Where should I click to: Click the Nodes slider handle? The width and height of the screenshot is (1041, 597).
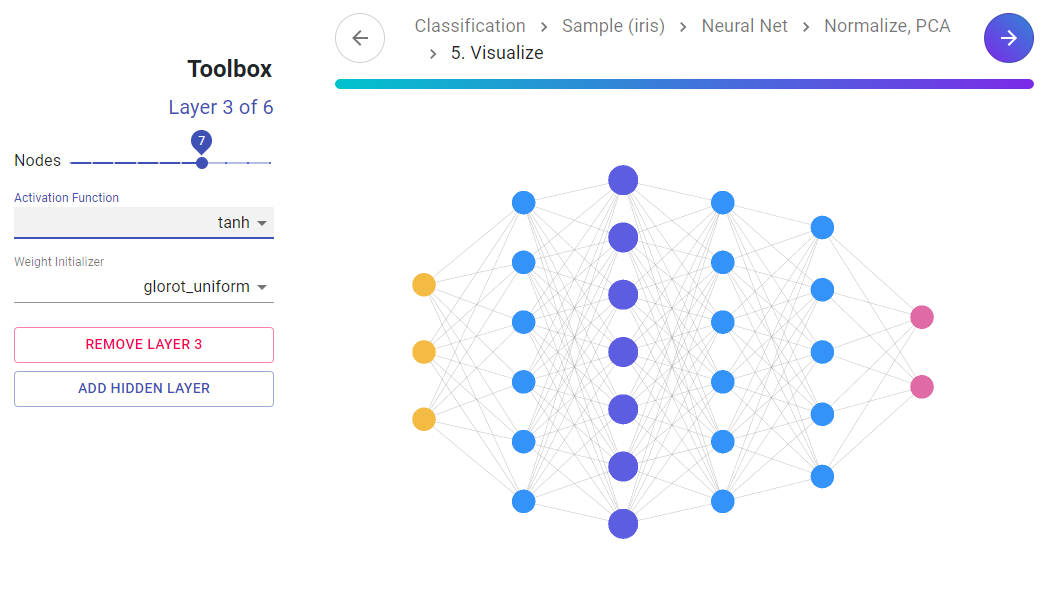click(202, 162)
